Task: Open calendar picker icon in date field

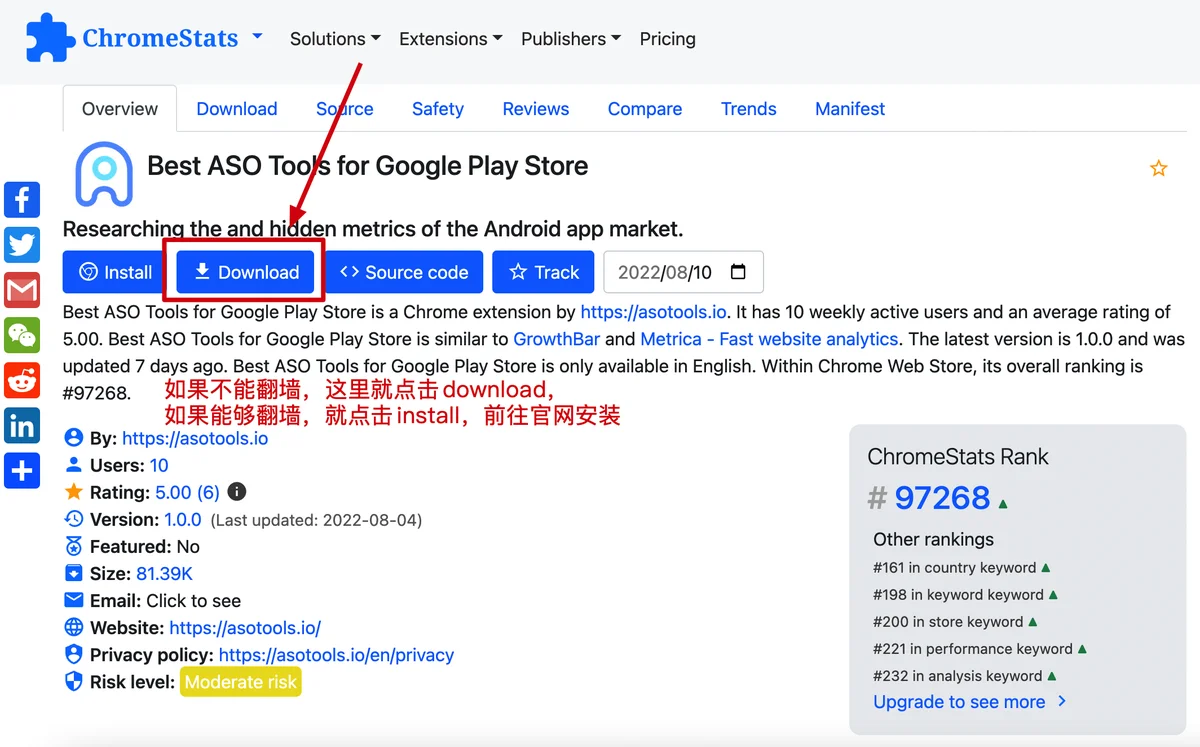Action: pyautogui.click(x=739, y=272)
